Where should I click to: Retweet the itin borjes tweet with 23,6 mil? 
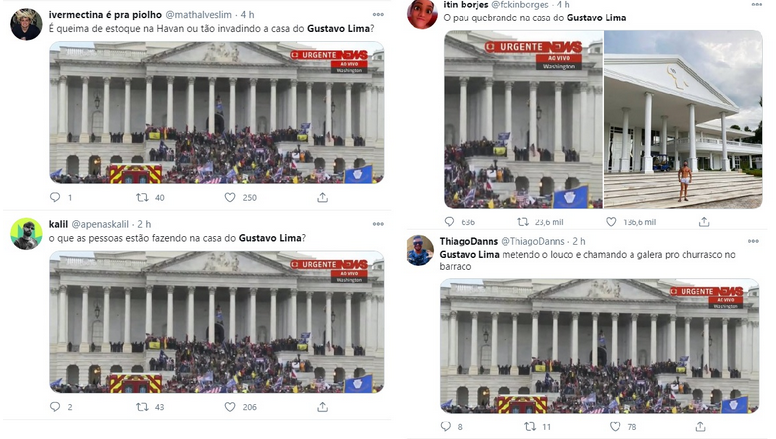pos(523,222)
